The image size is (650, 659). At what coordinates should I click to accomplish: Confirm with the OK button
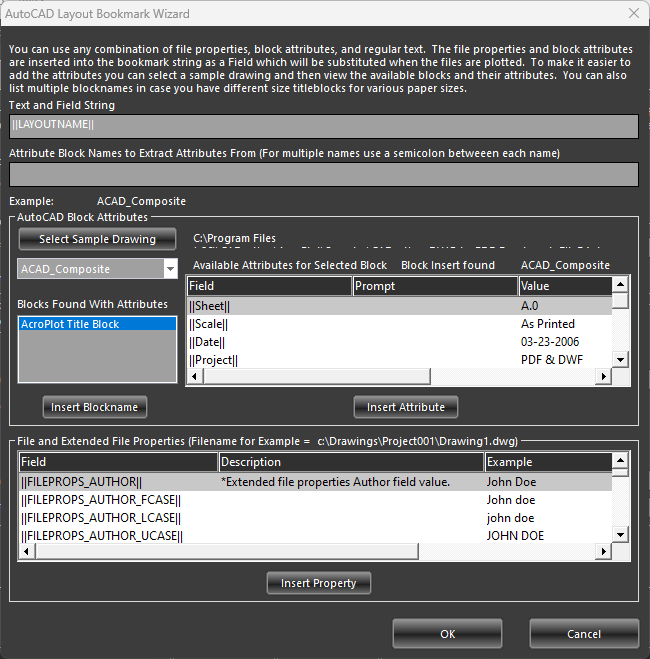[447, 633]
